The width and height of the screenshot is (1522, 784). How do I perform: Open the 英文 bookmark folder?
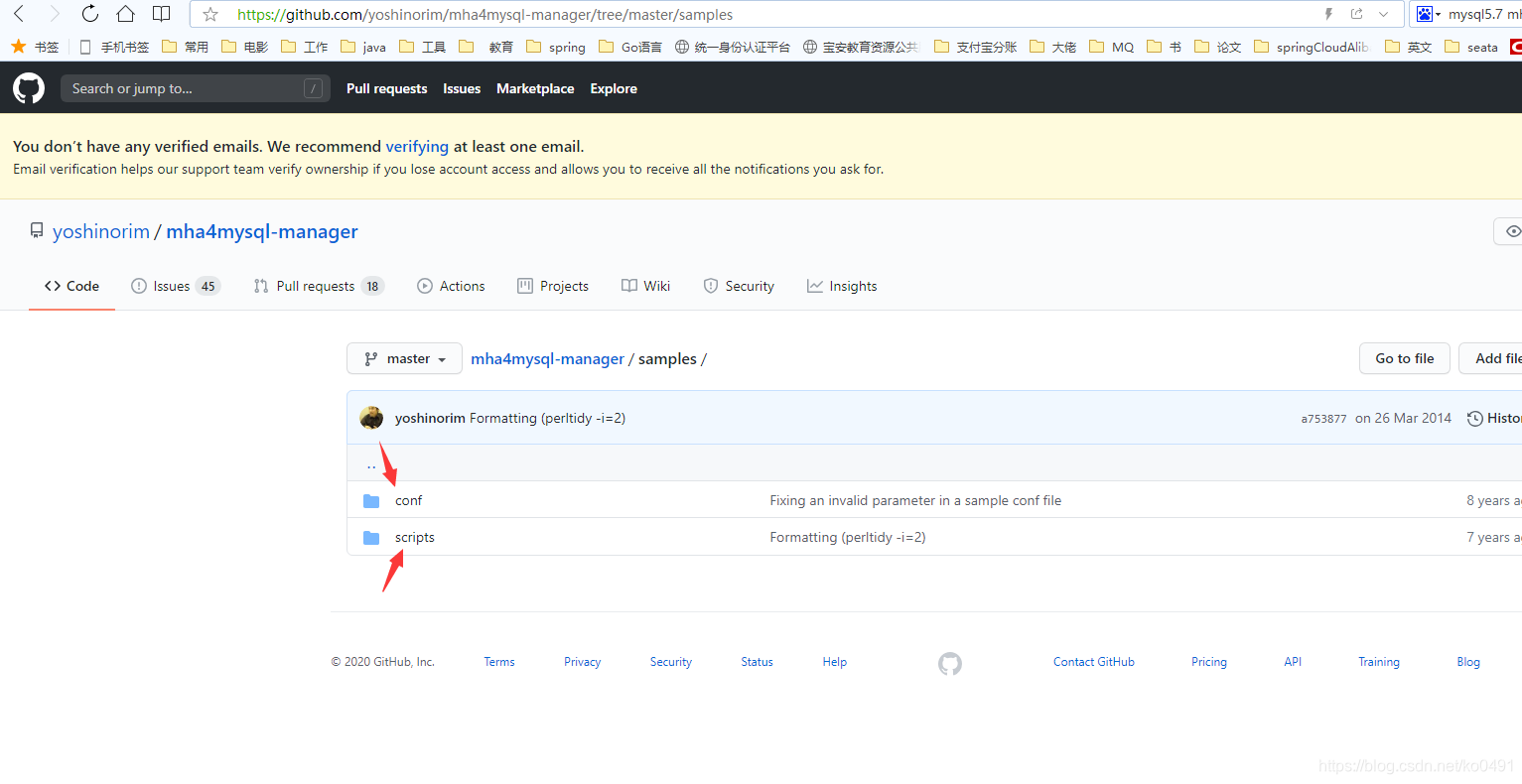pos(1409,47)
